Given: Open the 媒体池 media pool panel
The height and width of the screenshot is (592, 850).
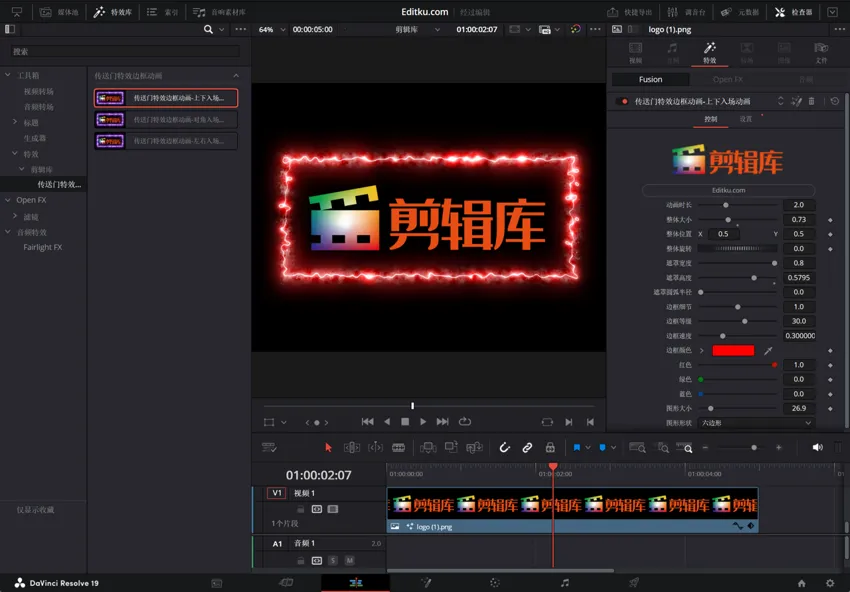Looking at the screenshot, I should tap(59, 12).
